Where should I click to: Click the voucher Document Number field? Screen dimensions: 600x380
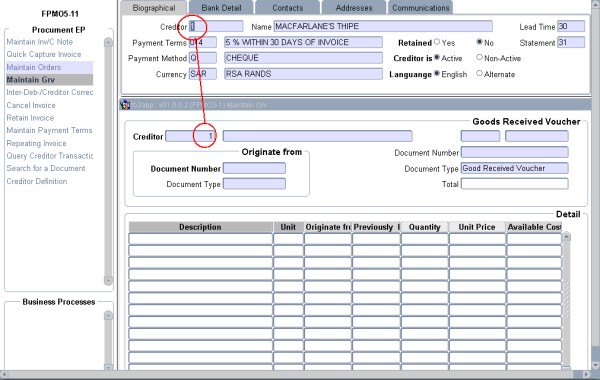click(x=514, y=152)
